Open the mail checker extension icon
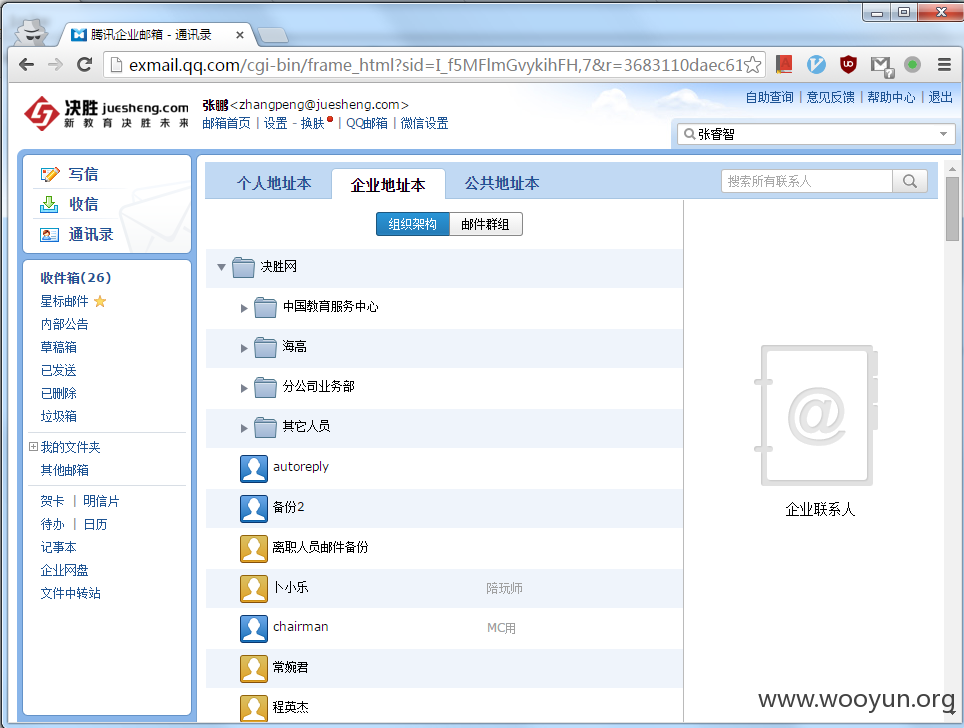Viewport: 964px width, 728px height. point(882,66)
